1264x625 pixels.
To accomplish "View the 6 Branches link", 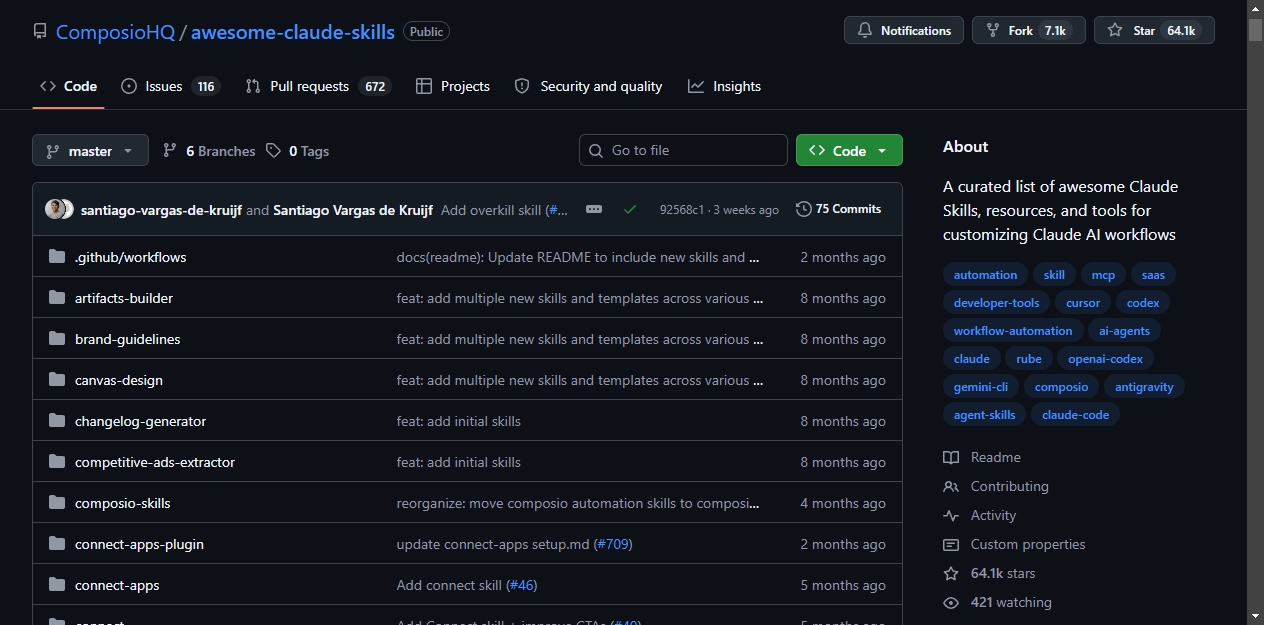I will [x=209, y=150].
